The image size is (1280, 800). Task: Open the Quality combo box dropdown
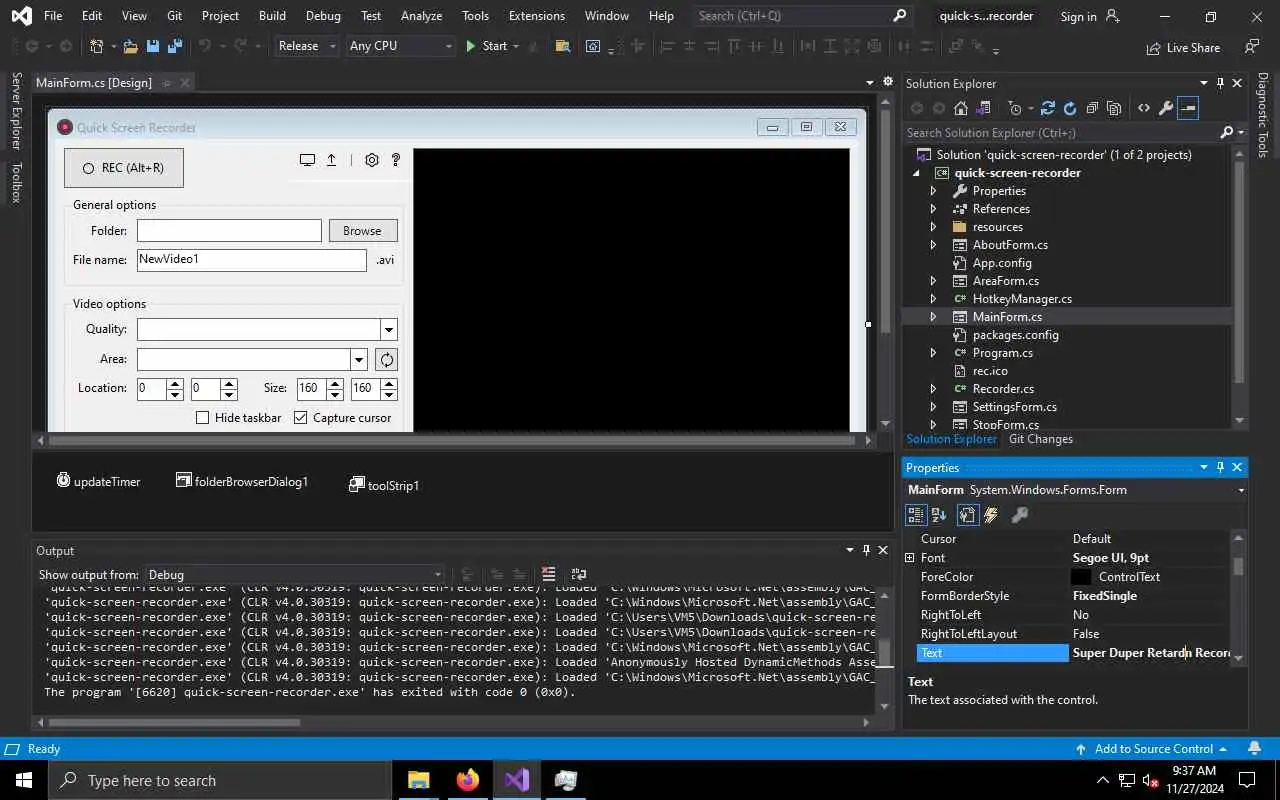[x=389, y=329]
